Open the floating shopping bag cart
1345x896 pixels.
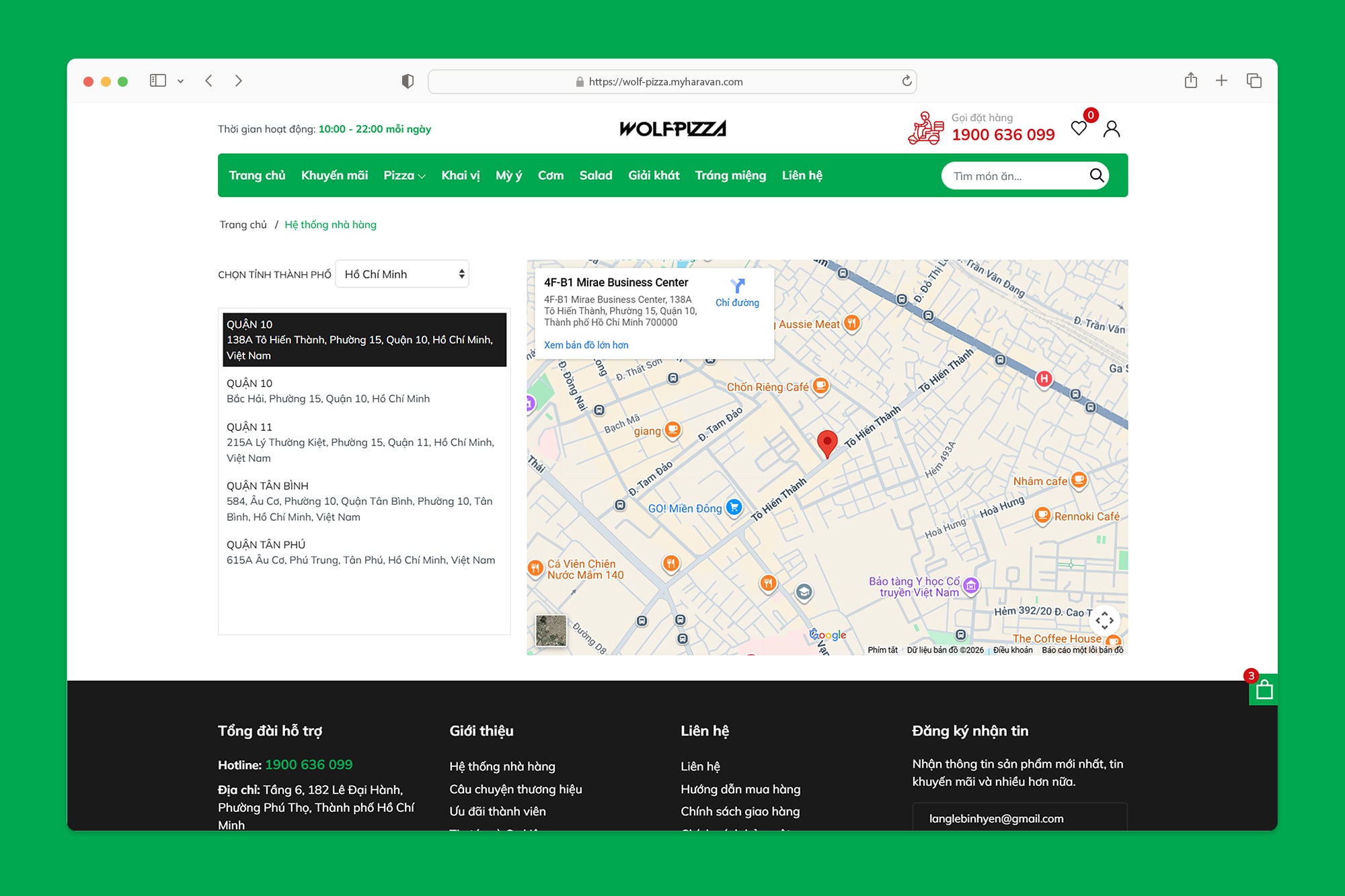pyautogui.click(x=1264, y=690)
